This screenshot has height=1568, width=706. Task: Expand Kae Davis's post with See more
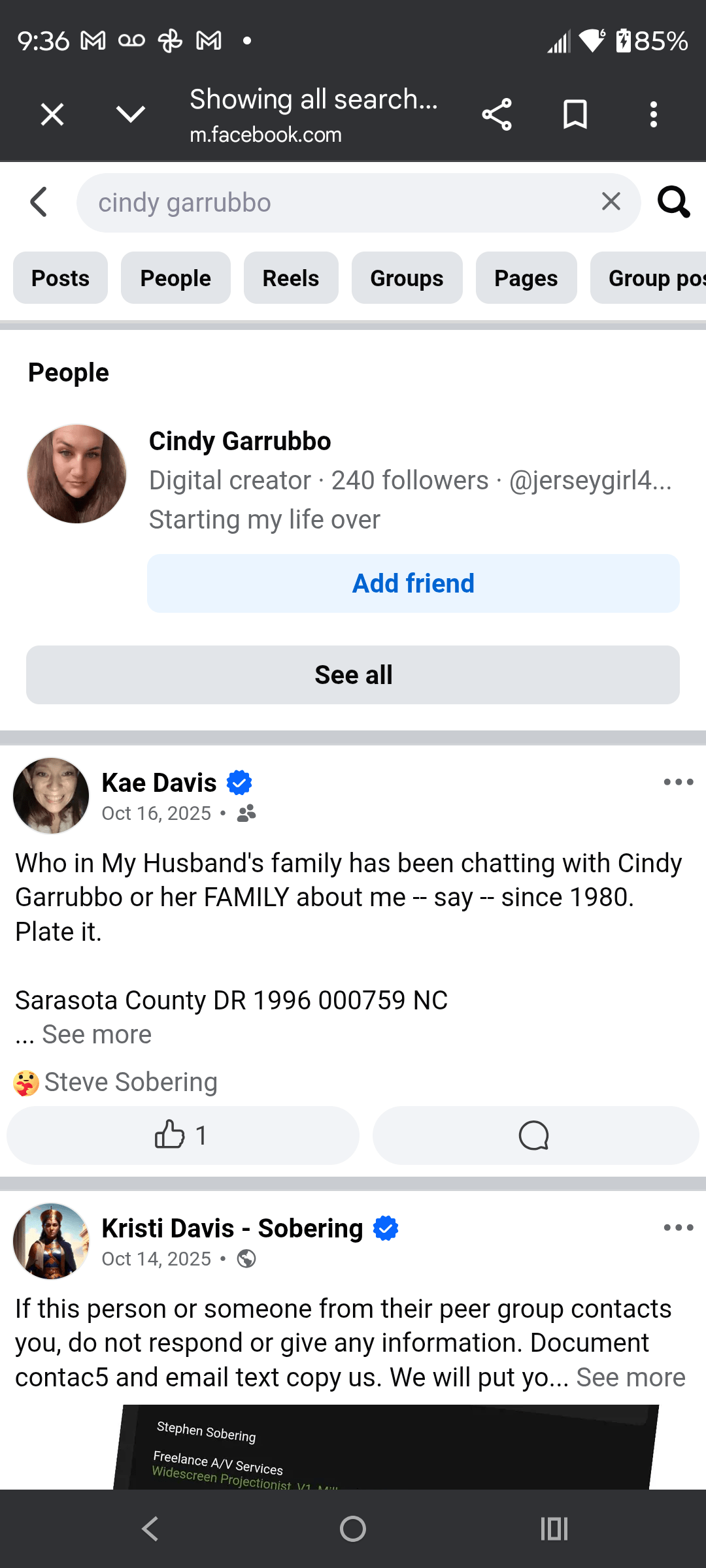tap(97, 1035)
